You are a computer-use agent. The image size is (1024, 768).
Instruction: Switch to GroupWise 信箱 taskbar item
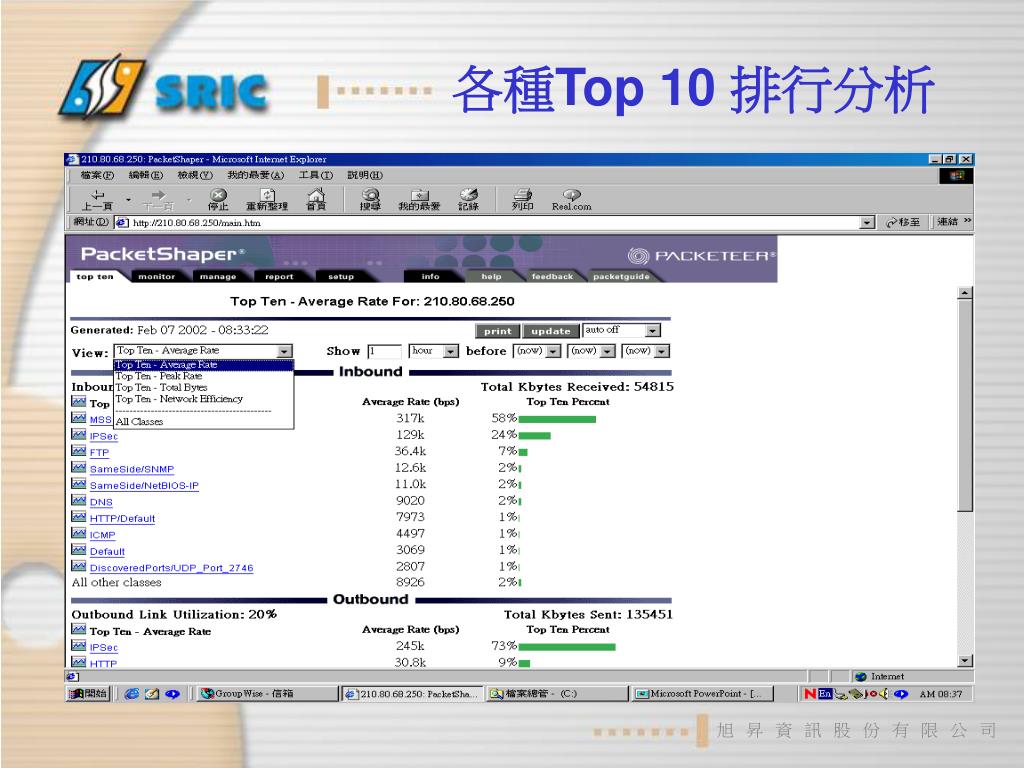click(x=266, y=694)
